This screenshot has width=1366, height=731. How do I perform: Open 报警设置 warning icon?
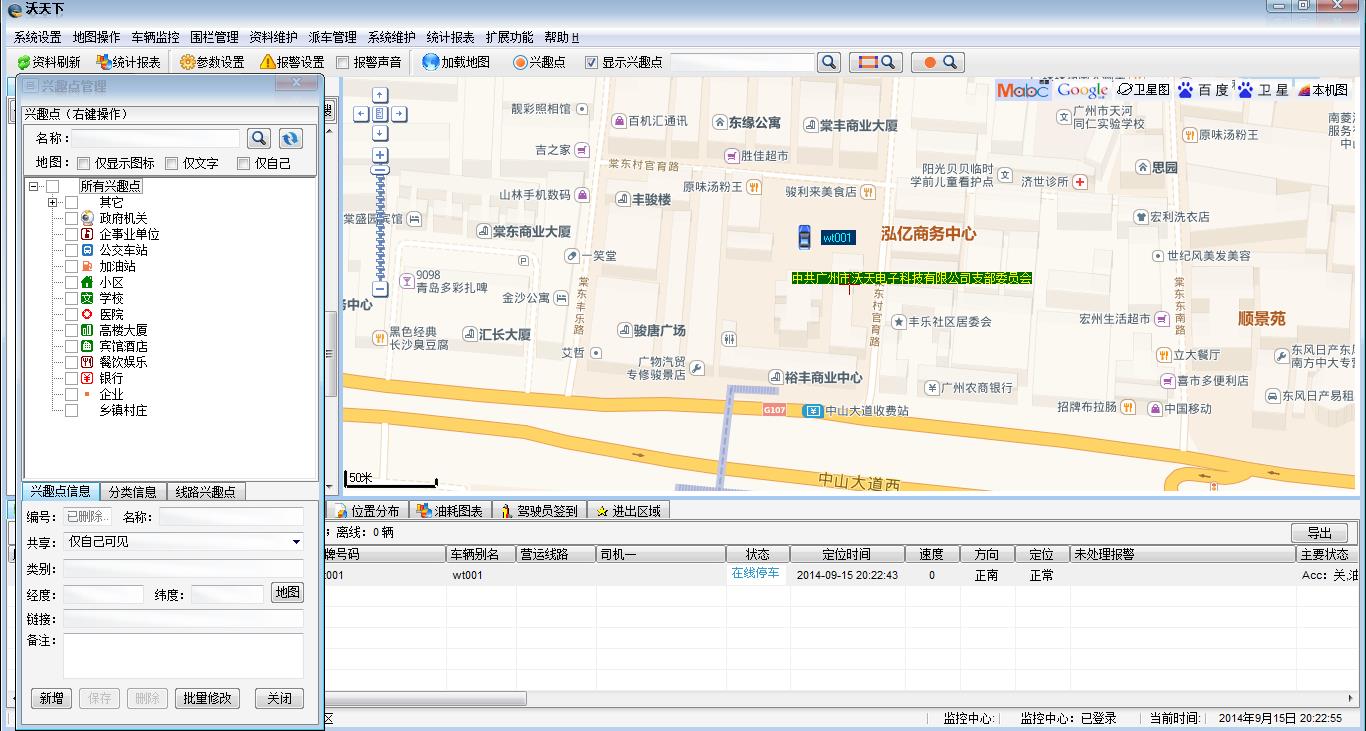[267, 62]
